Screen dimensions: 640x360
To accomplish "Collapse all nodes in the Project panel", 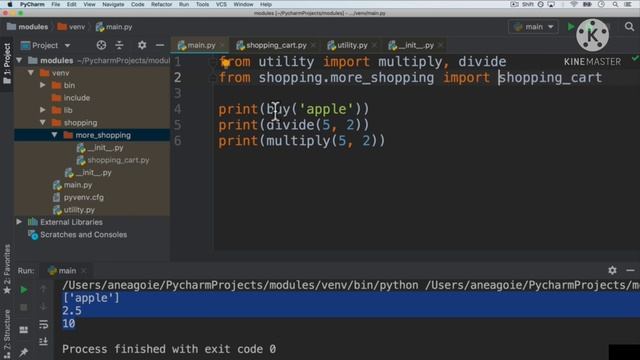I will [119, 45].
